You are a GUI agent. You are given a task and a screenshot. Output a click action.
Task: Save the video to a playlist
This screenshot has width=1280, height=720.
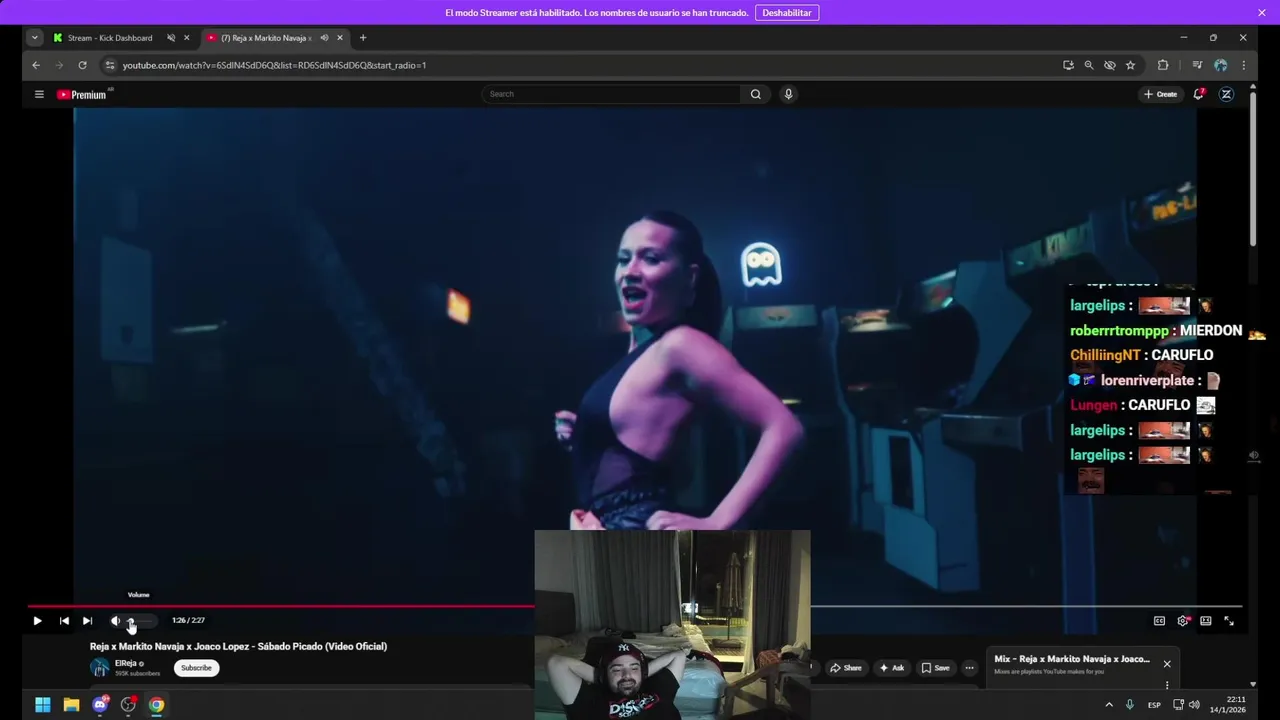pos(936,668)
